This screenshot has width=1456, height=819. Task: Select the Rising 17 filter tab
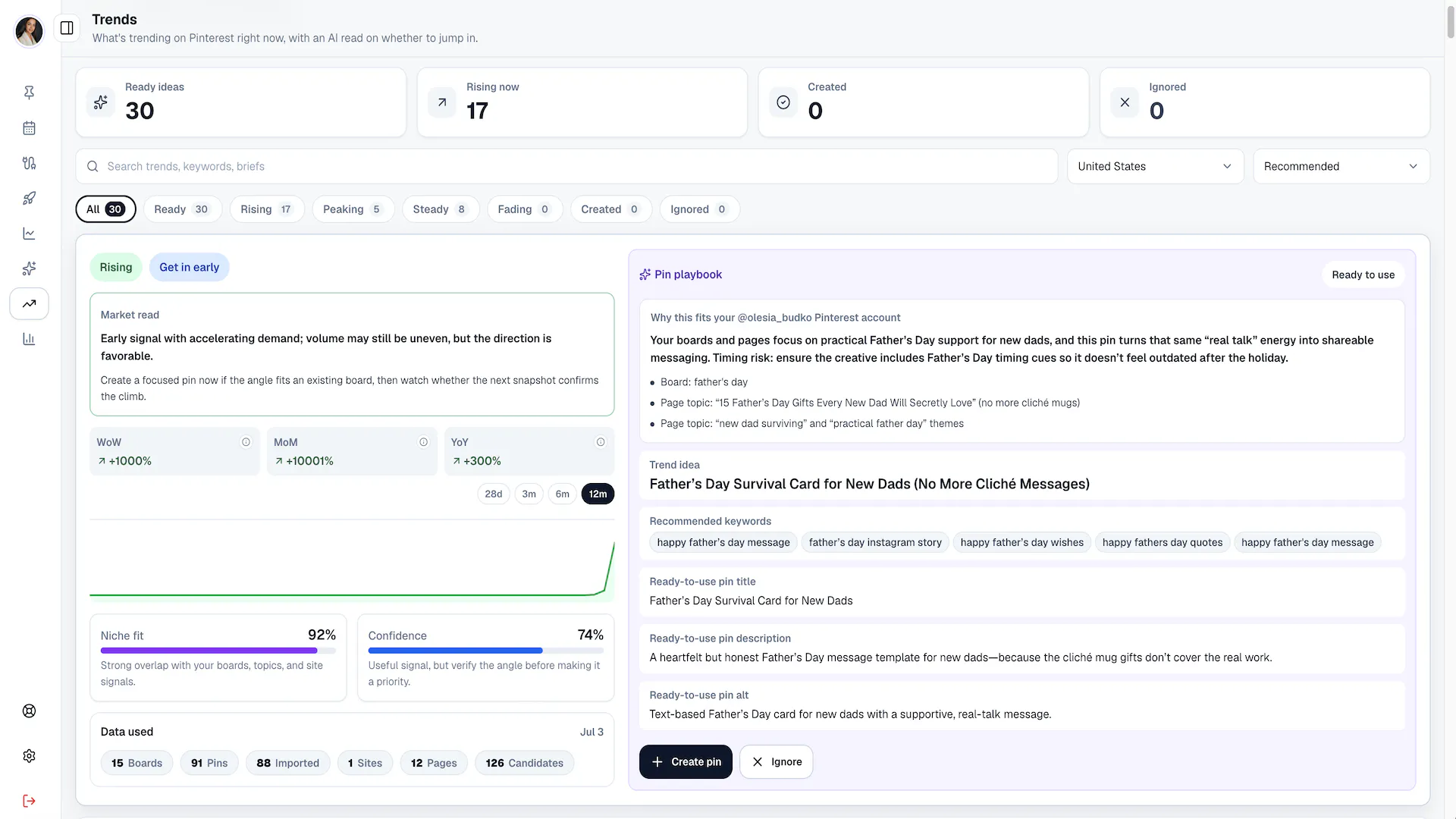coord(267,209)
